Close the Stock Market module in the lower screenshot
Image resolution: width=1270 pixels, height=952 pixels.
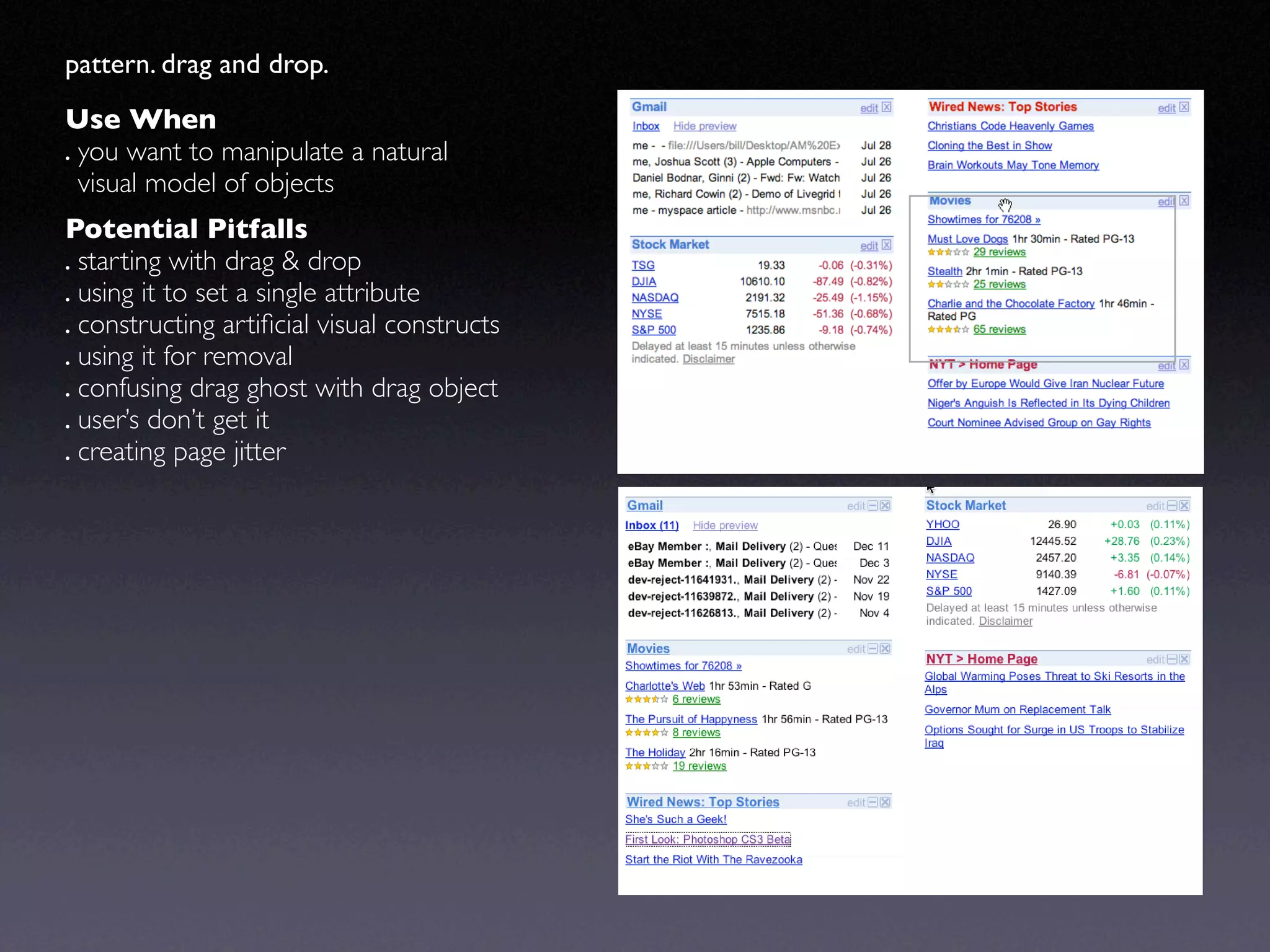point(1184,506)
